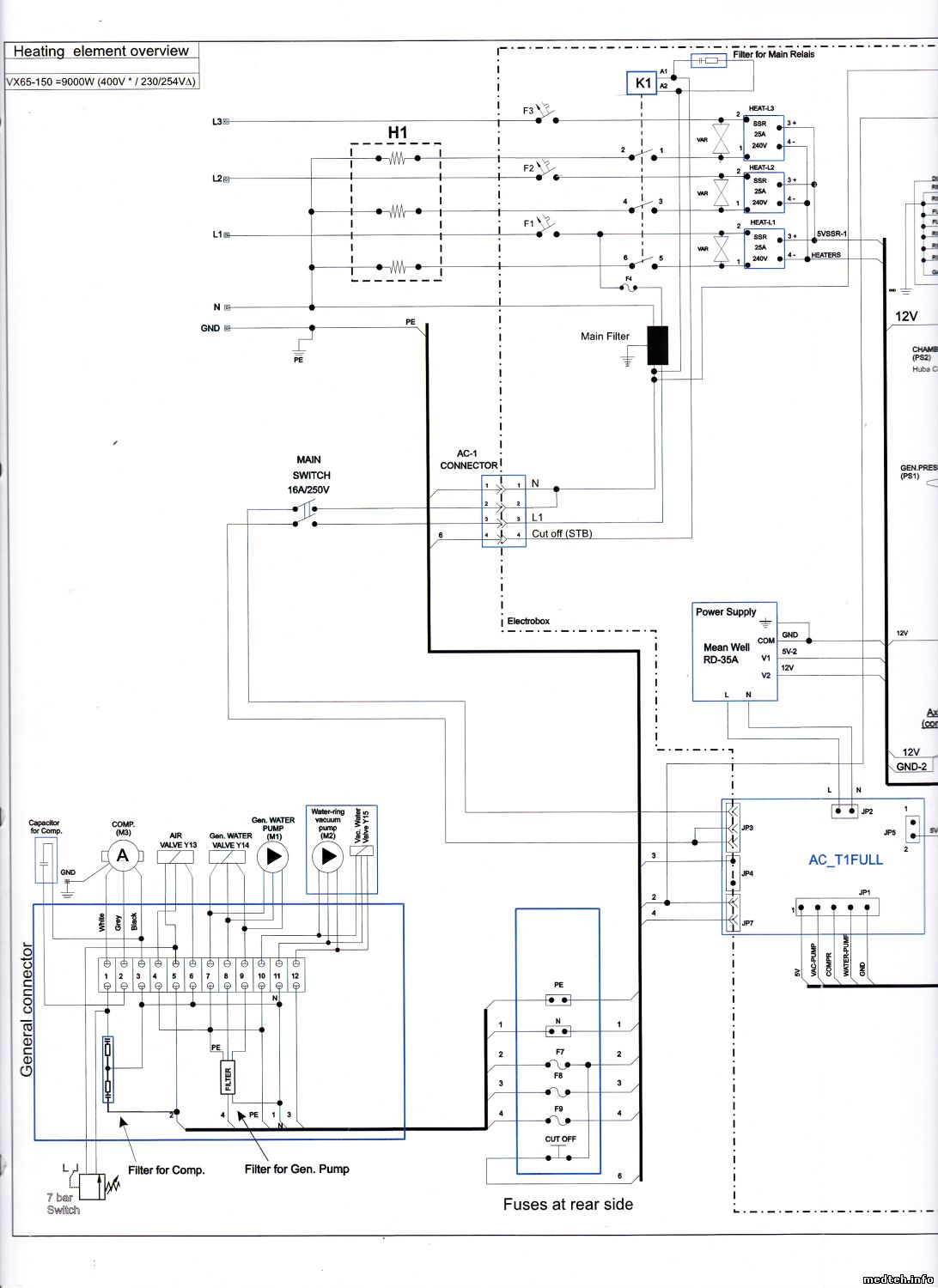
Task: Click the compressor motor symbol marked A
Action: [x=122, y=856]
